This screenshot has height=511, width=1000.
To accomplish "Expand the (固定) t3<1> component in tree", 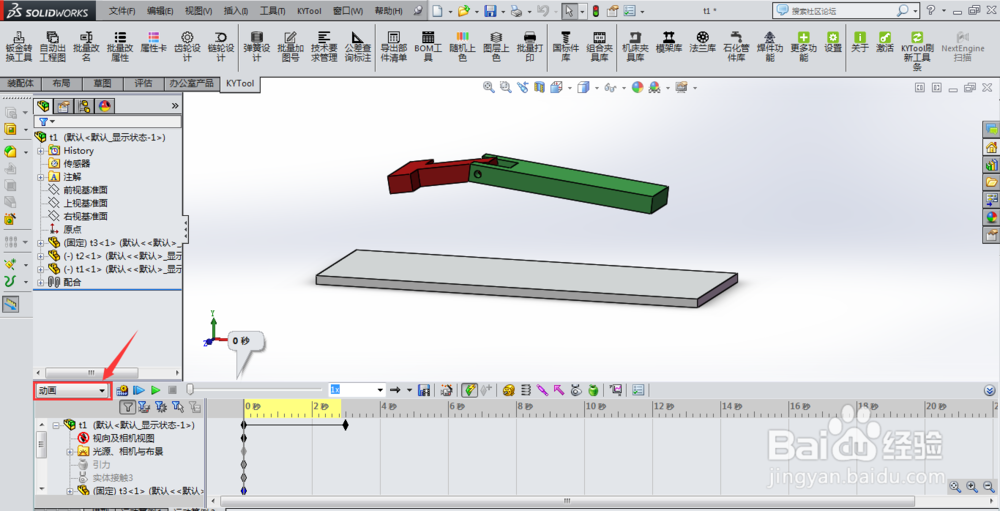I will [41, 243].
